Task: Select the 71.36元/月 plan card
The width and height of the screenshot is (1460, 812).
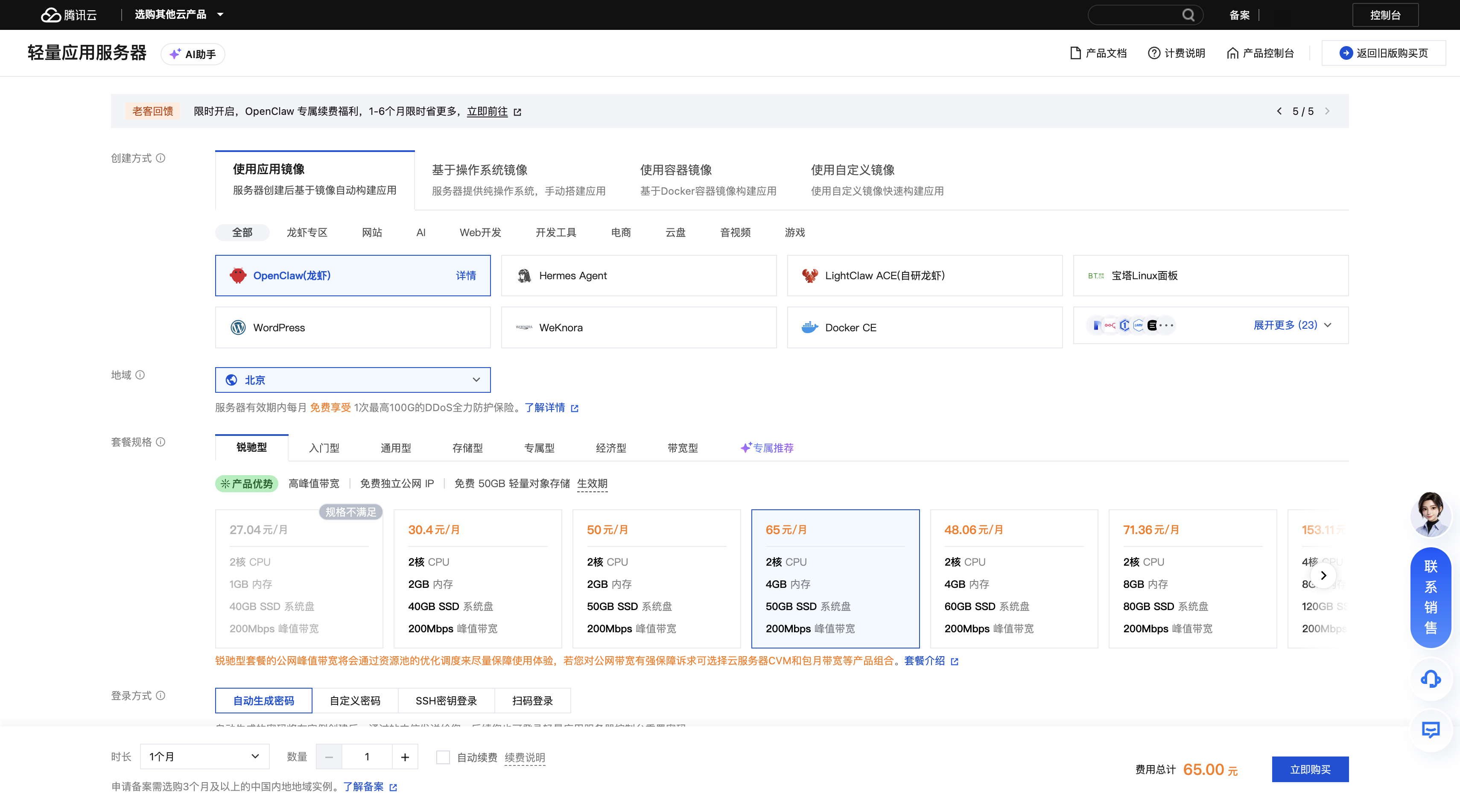Action: pos(1192,578)
